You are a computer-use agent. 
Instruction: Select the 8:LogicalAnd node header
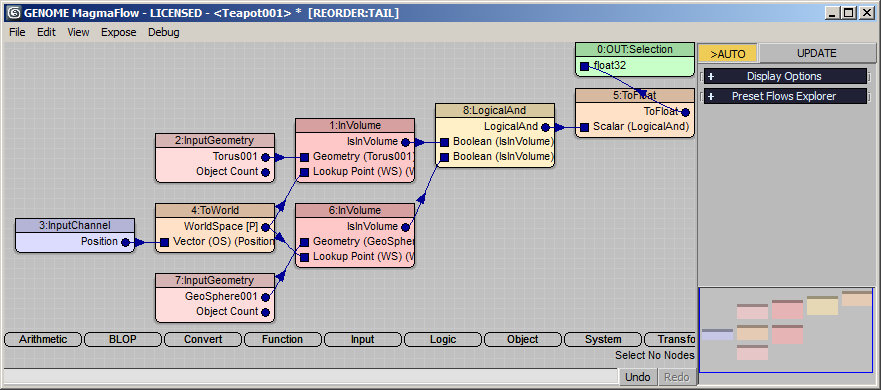coord(495,110)
